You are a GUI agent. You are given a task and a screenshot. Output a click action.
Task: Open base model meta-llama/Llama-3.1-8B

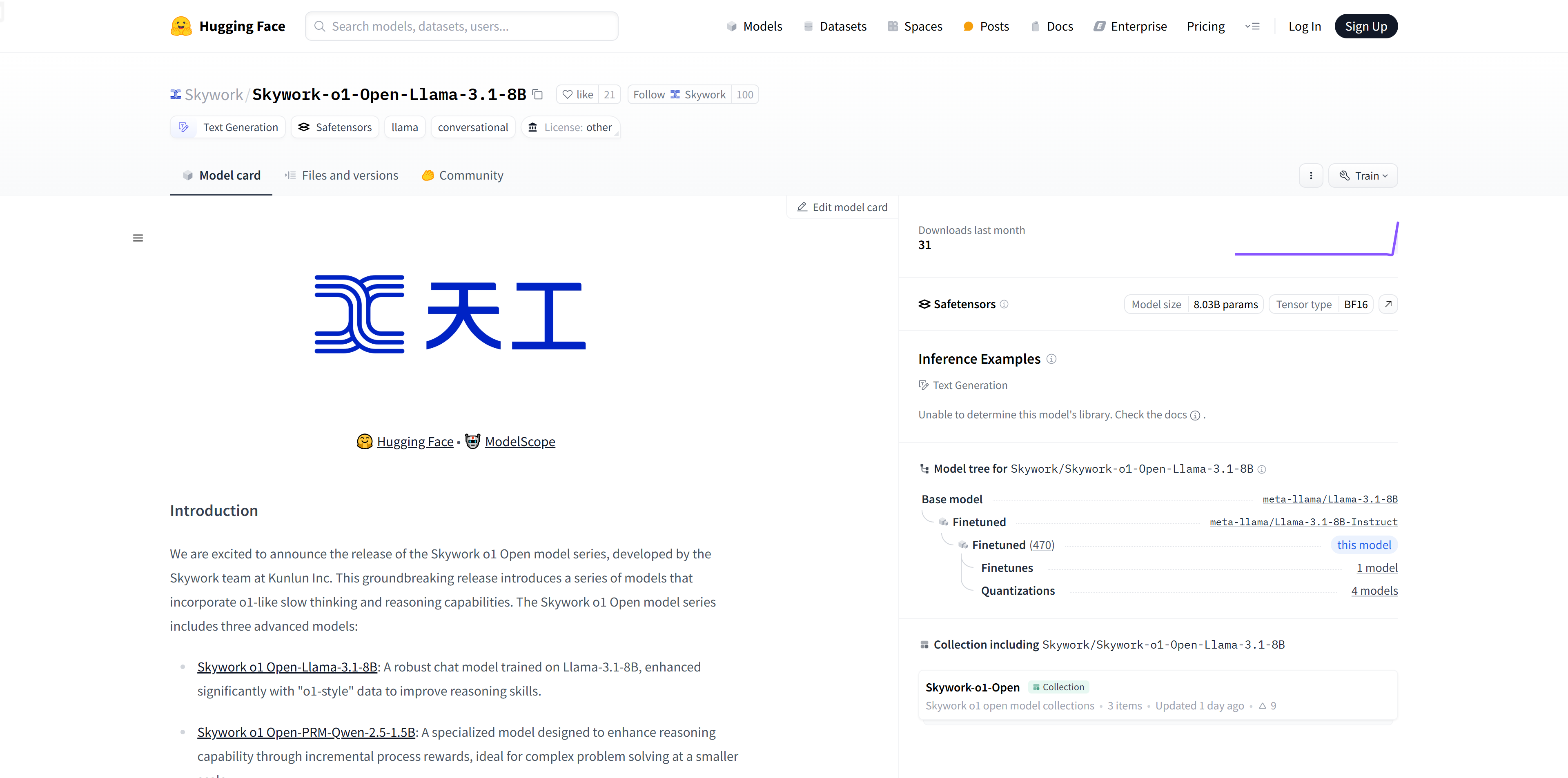pos(1330,499)
